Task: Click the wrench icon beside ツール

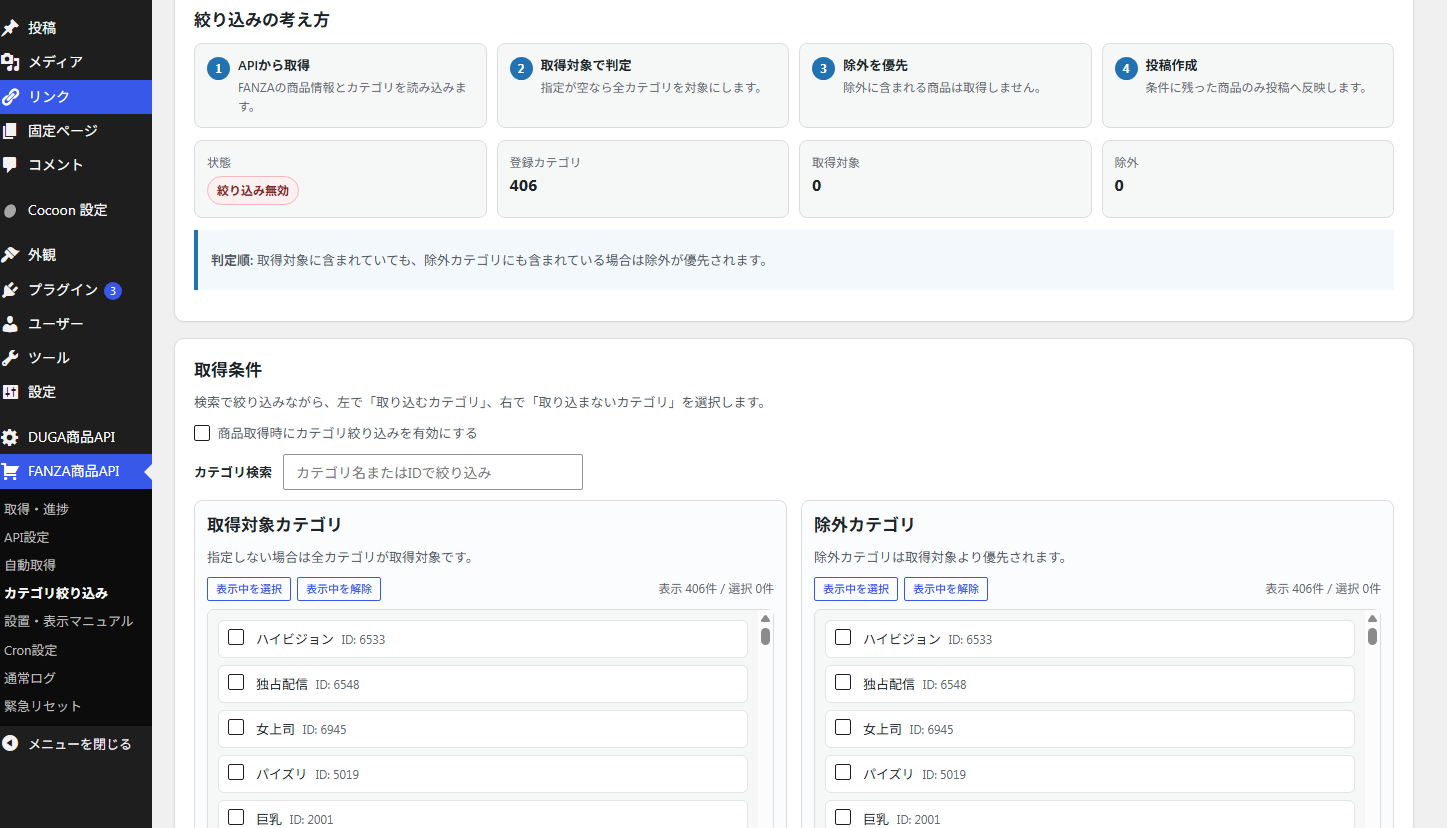Action: 10,358
